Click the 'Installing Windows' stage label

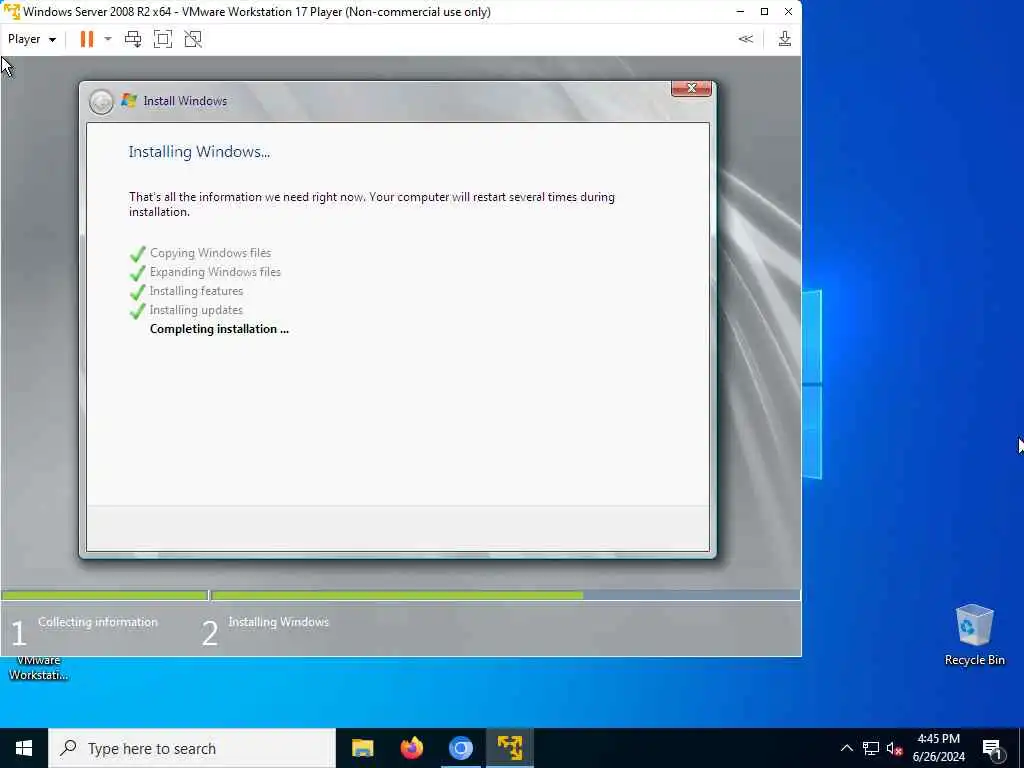[278, 622]
